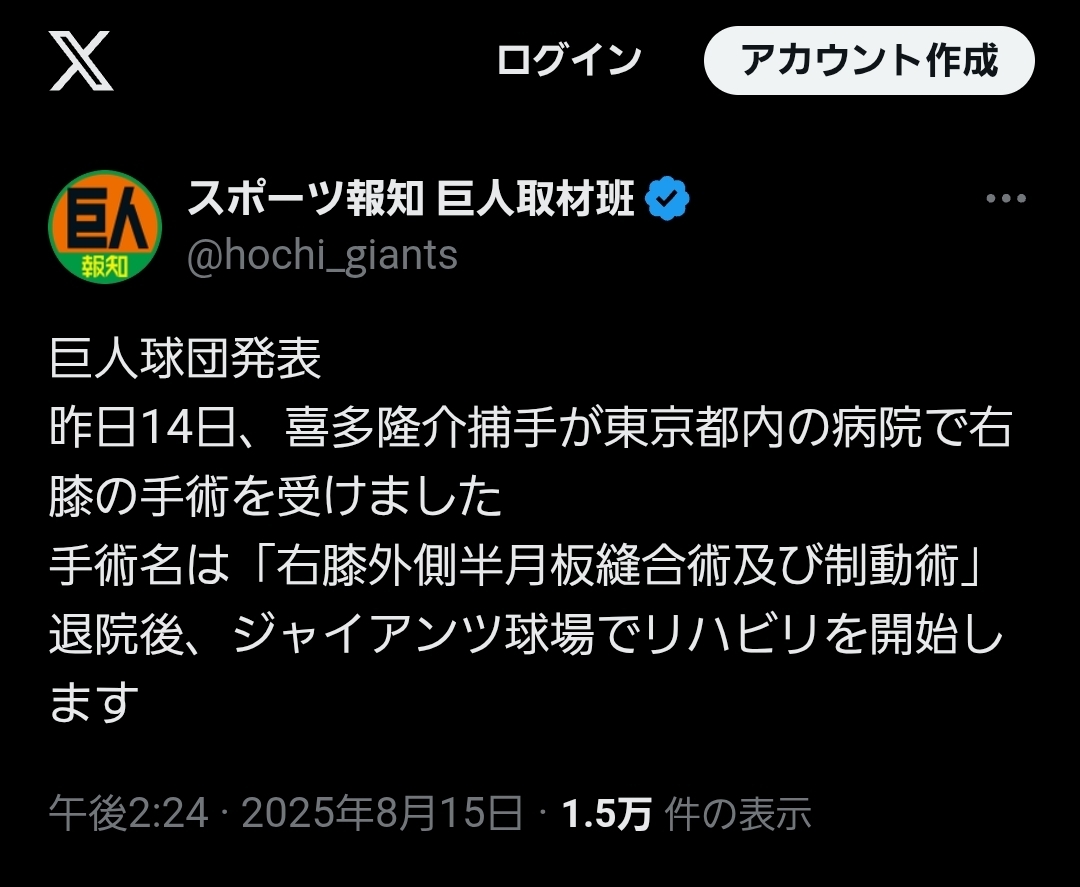The image size is (1080, 887).
Task: Open the @hochi_giants handle link
Action: [x=322, y=255]
